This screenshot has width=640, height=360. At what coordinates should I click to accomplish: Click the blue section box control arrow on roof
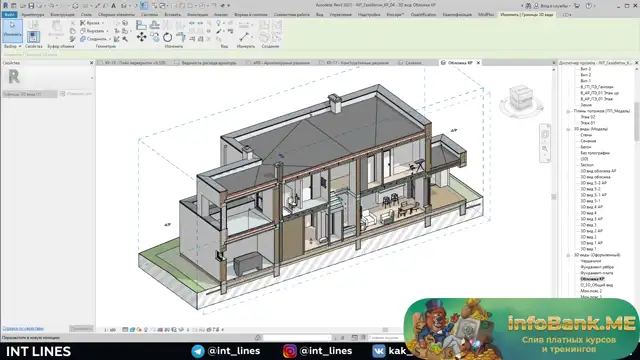281,156
